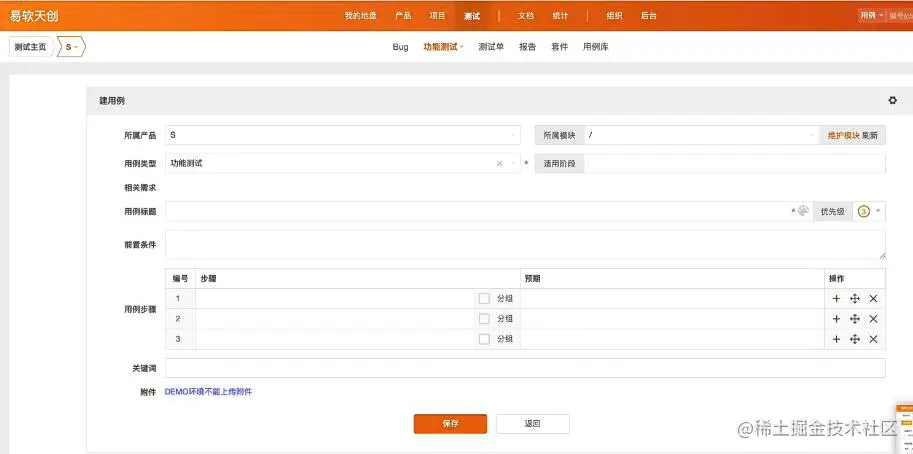Switch to the 报告 tab

pos(528,47)
